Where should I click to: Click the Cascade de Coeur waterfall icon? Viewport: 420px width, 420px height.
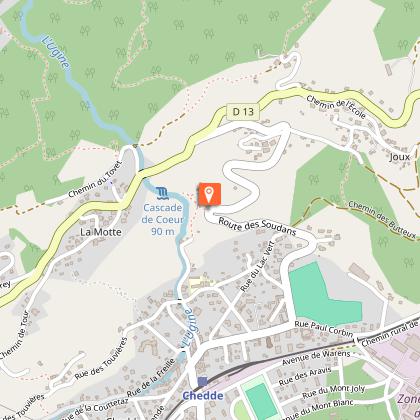point(162,194)
